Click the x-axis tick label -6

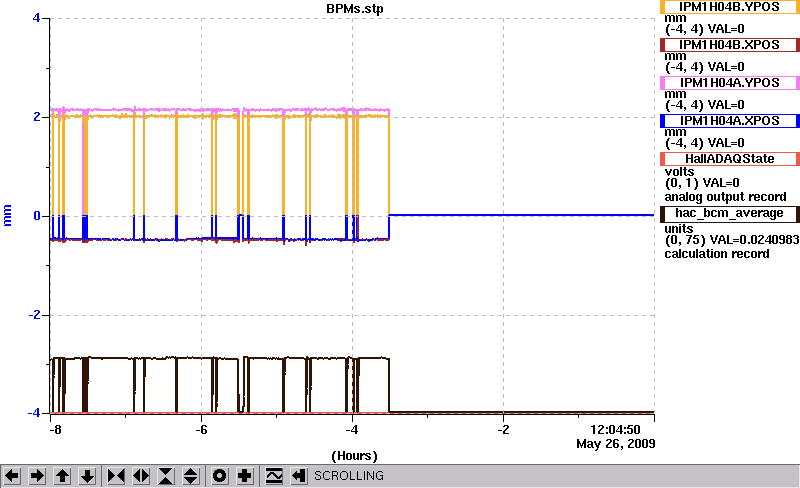201,430
